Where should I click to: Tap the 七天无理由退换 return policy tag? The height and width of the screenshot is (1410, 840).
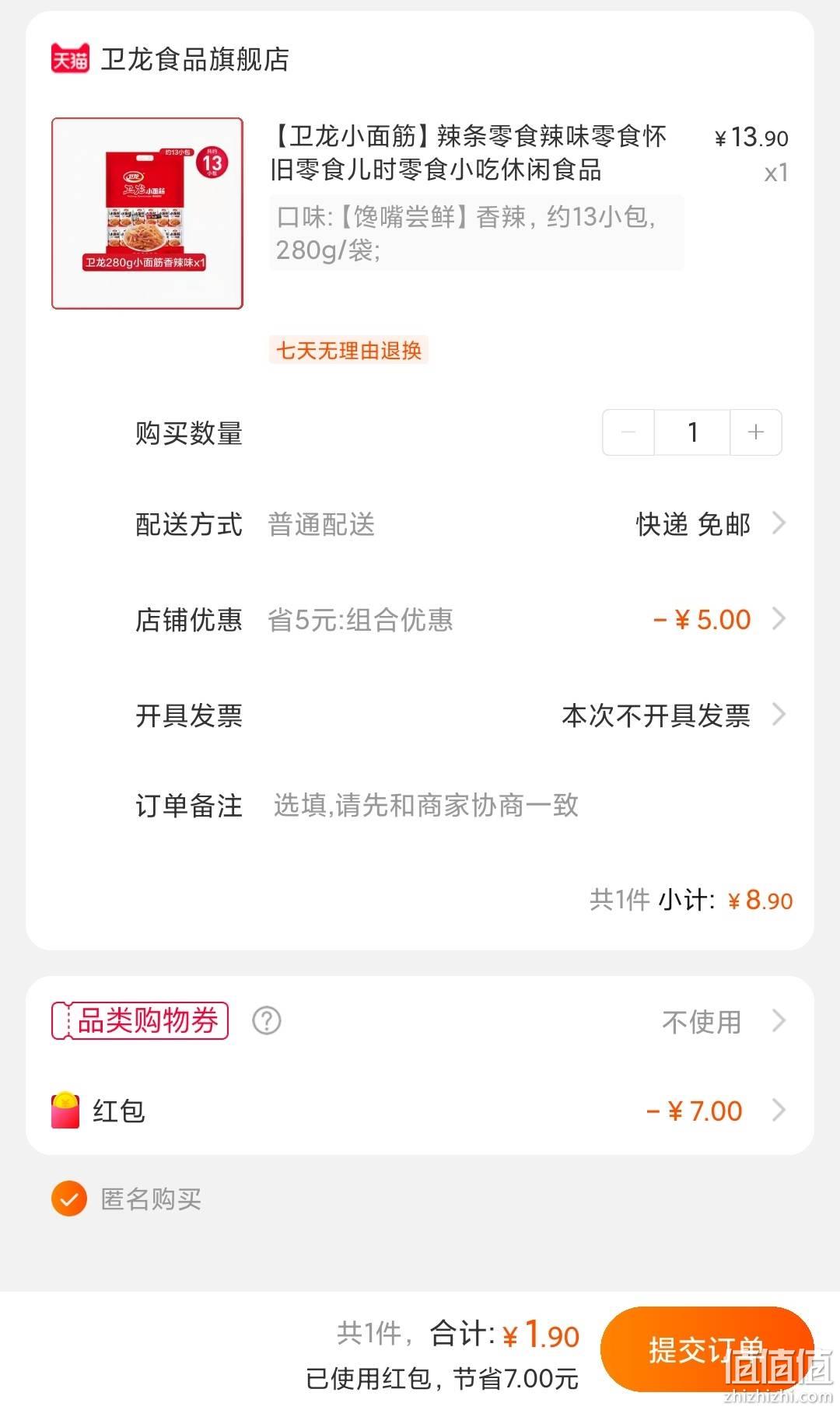point(348,350)
